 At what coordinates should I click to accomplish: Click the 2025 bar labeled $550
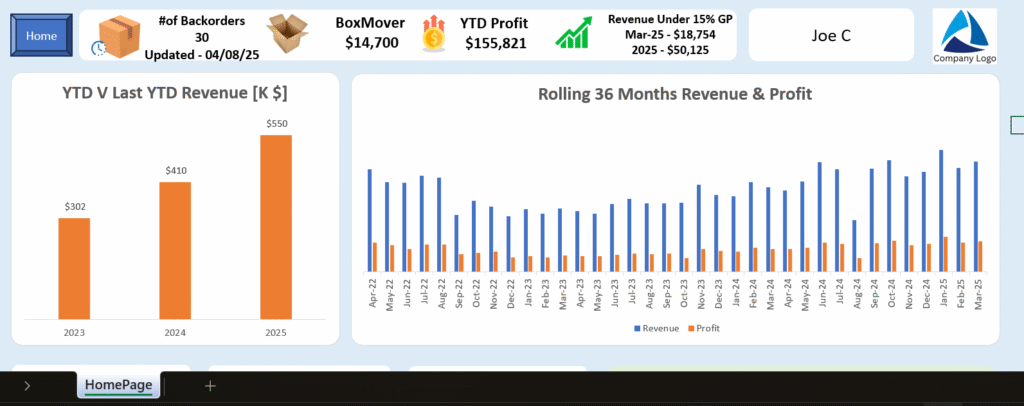coord(276,226)
